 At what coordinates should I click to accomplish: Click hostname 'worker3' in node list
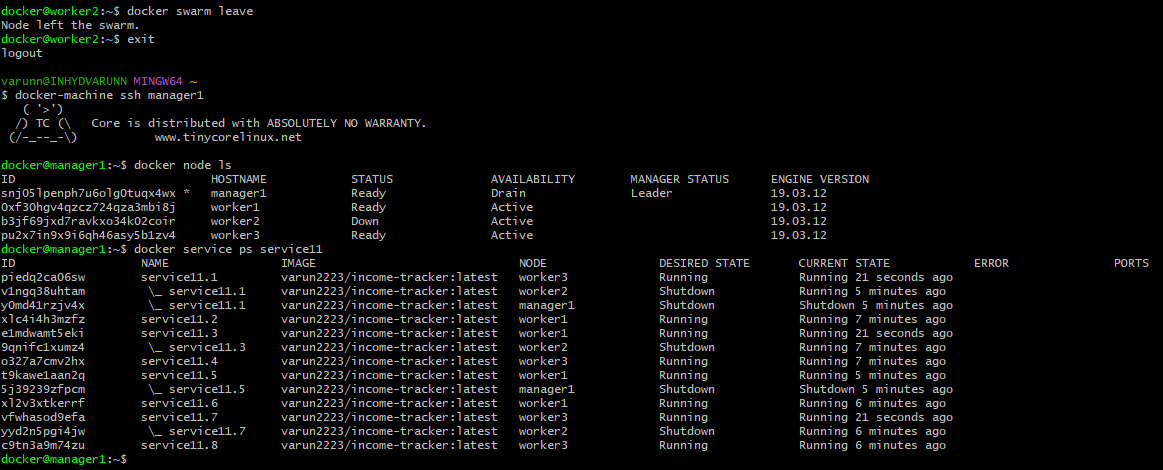pos(235,236)
